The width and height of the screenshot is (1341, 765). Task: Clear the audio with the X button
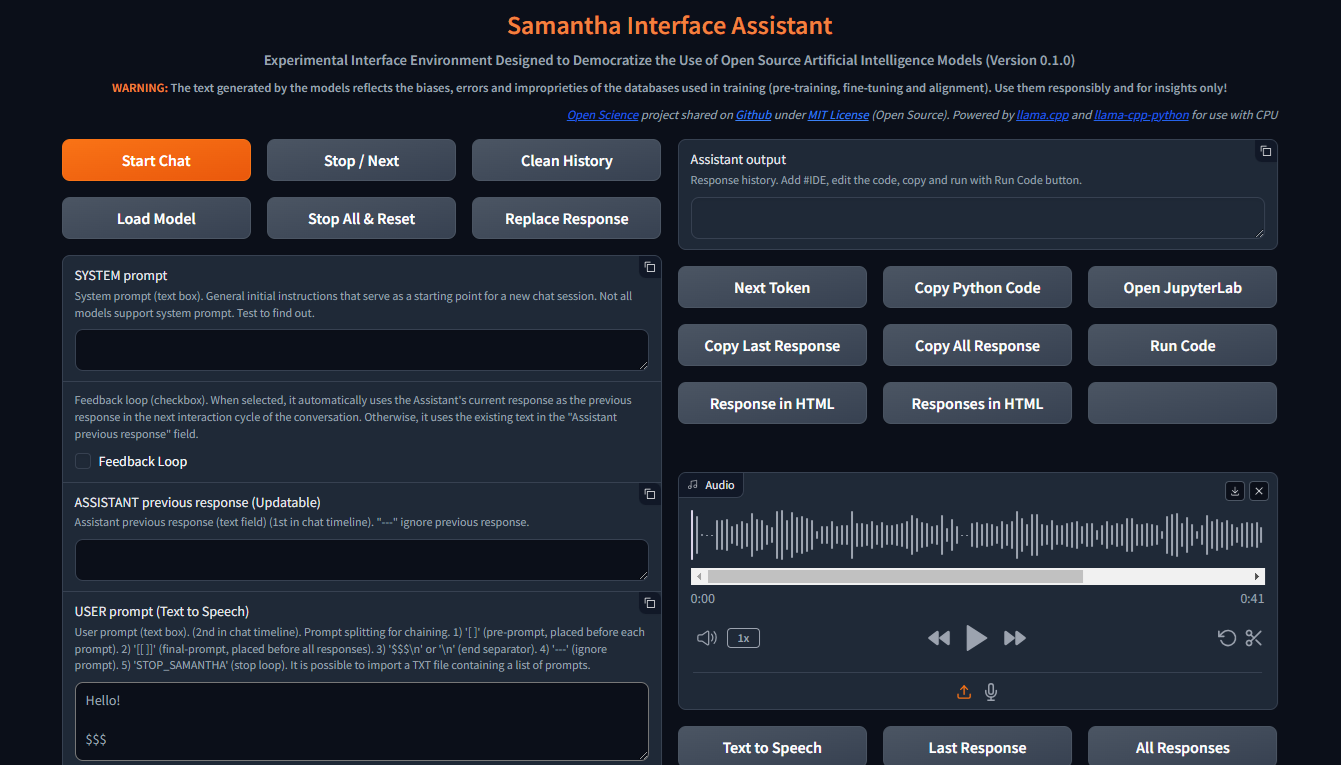1259,491
